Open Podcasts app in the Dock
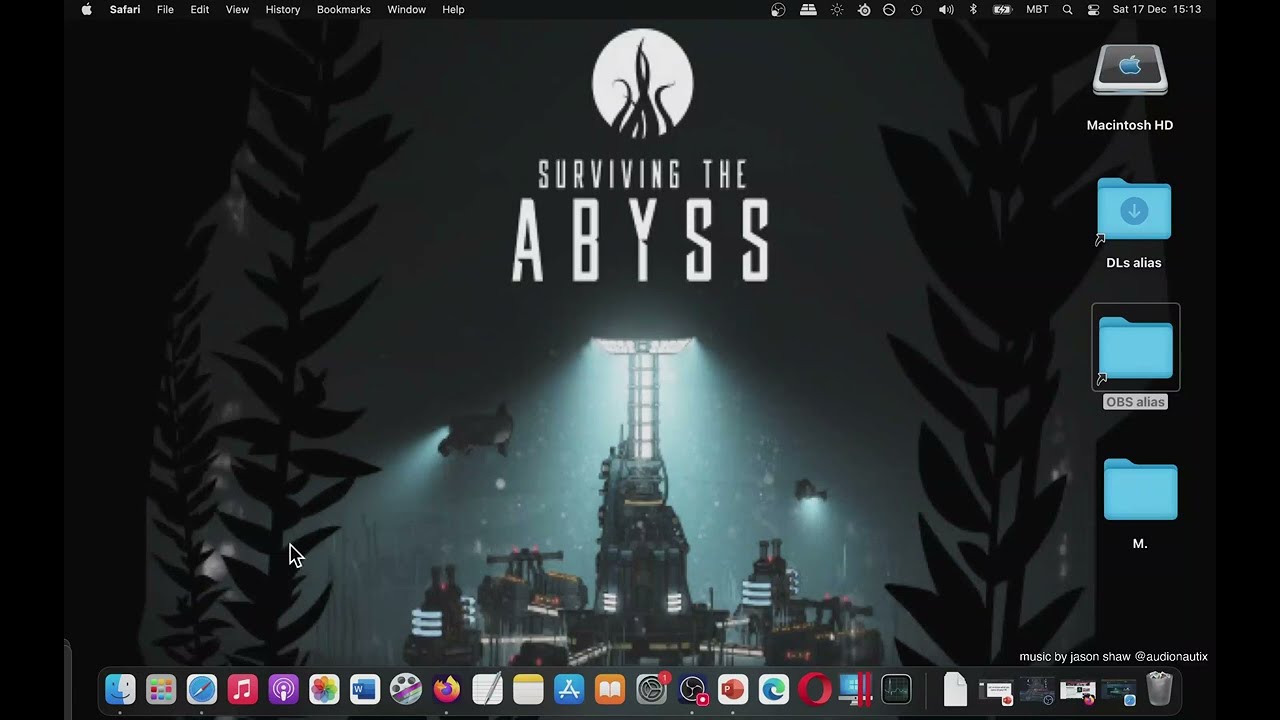Screen dimensions: 1280x720 pyautogui.click(x=284, y=689)
